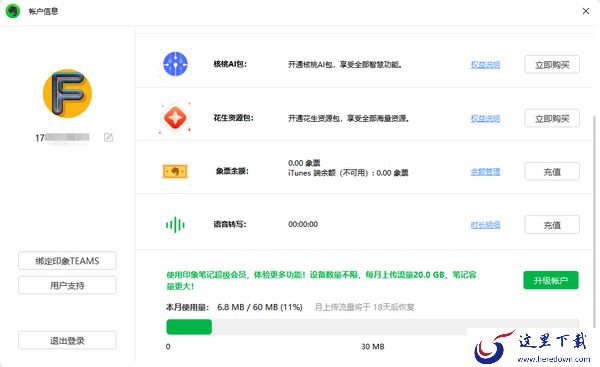The height and width of the screenshot is (367, 600).
Task: Click 开通花生资源包 description text
Action: (x=349, y=119)
